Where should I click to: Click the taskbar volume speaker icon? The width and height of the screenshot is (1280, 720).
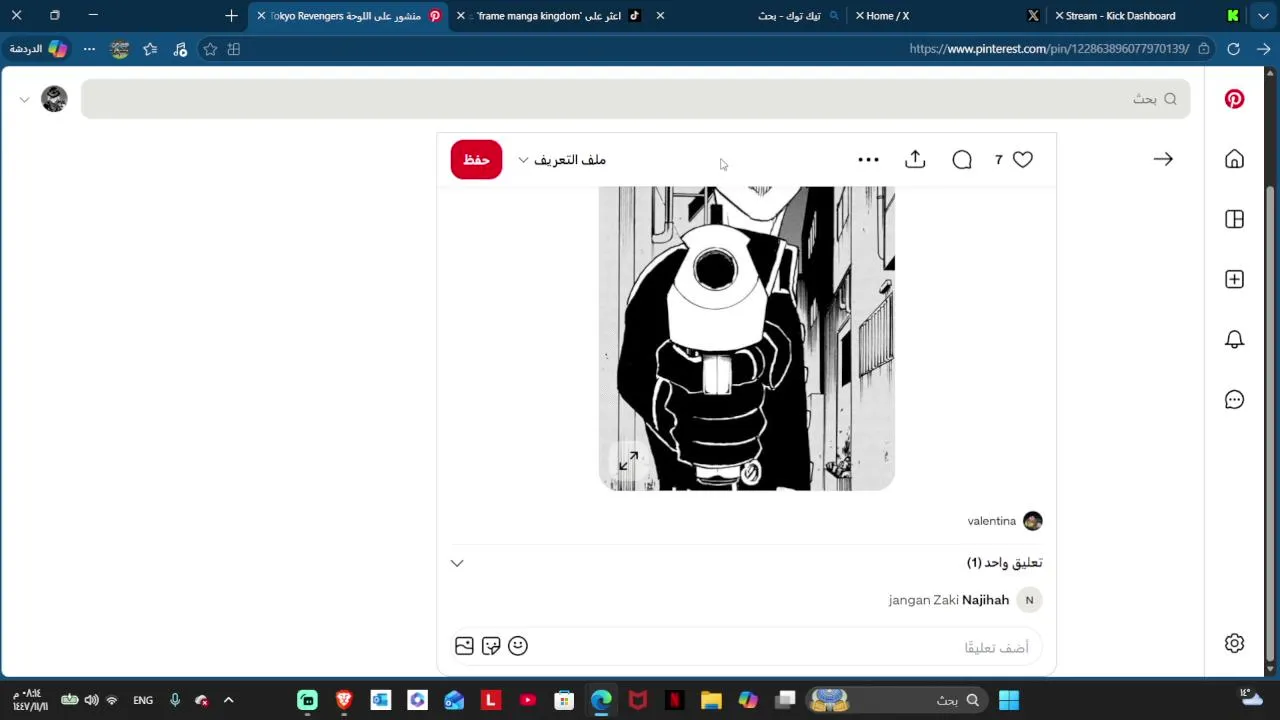[x=91, y=700]
